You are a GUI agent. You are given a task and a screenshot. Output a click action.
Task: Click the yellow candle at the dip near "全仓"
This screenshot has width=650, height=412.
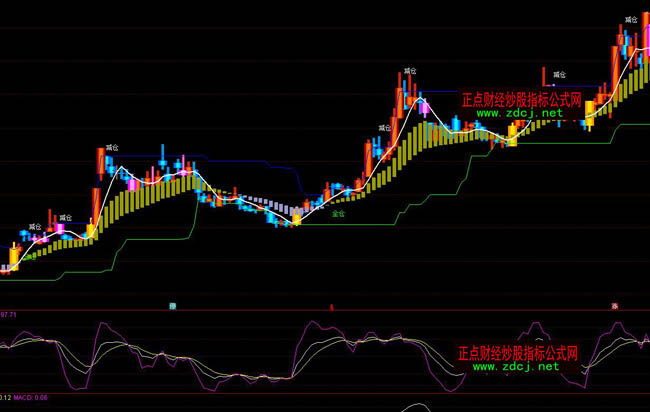coord(295,217)
